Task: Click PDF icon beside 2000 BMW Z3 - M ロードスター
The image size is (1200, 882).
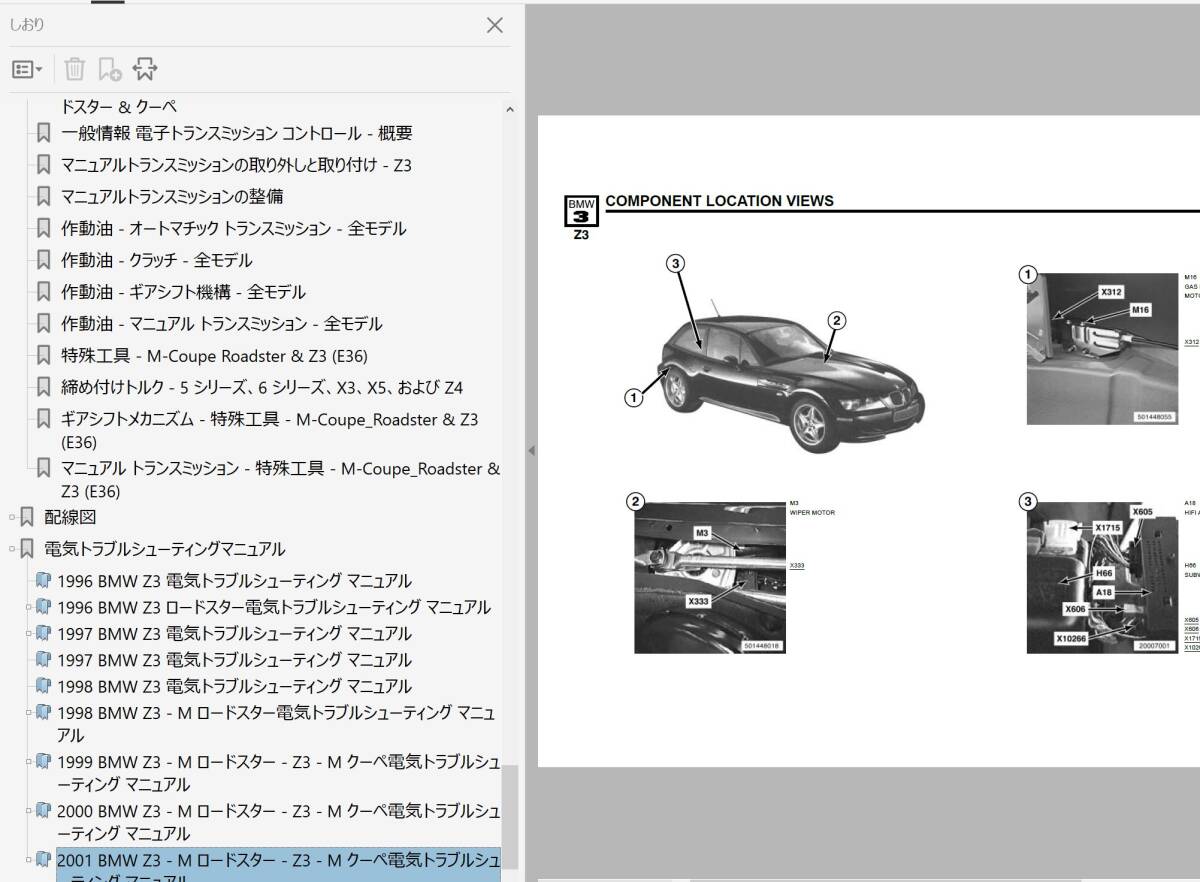Action: pos(43,810)
